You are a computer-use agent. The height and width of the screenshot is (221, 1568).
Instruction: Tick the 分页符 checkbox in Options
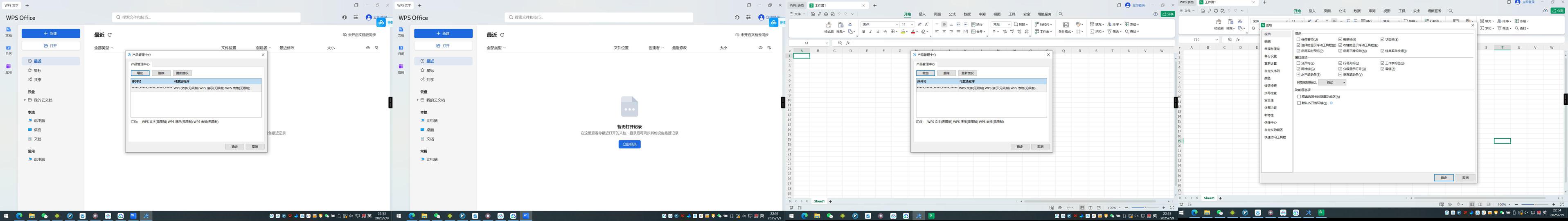coord(1298,63)
